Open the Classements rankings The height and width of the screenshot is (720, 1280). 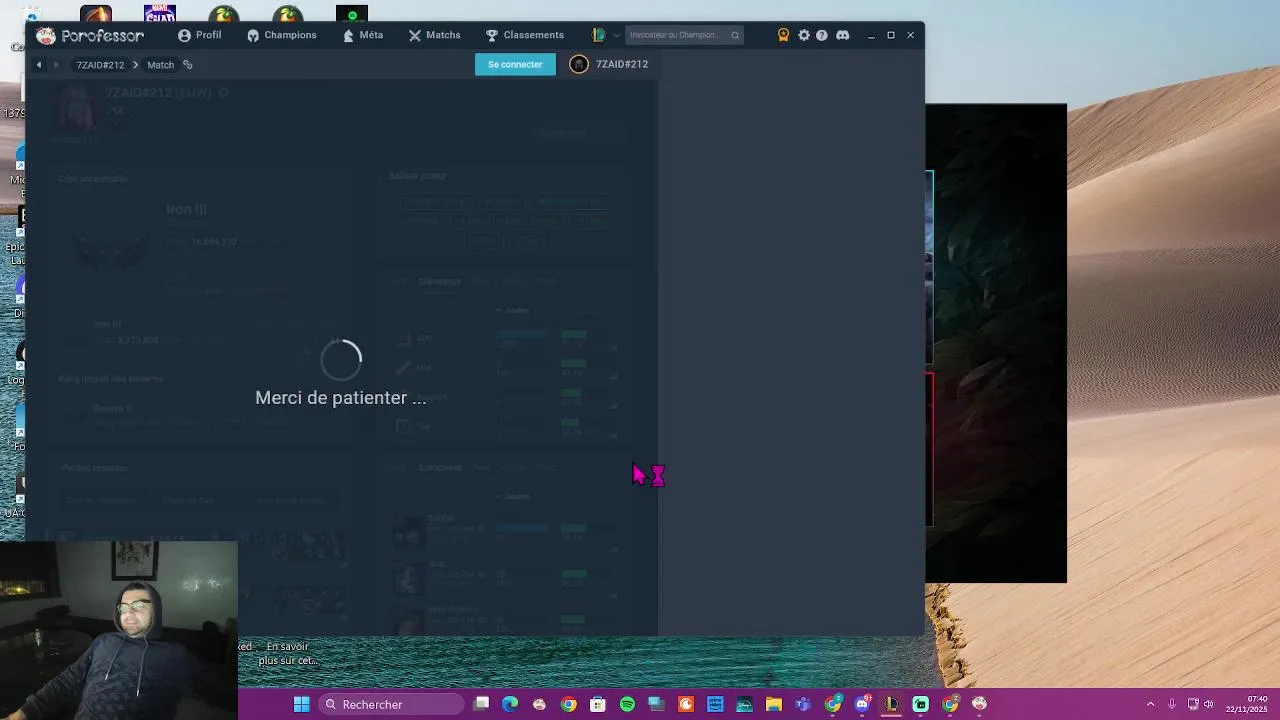(525, 35)
